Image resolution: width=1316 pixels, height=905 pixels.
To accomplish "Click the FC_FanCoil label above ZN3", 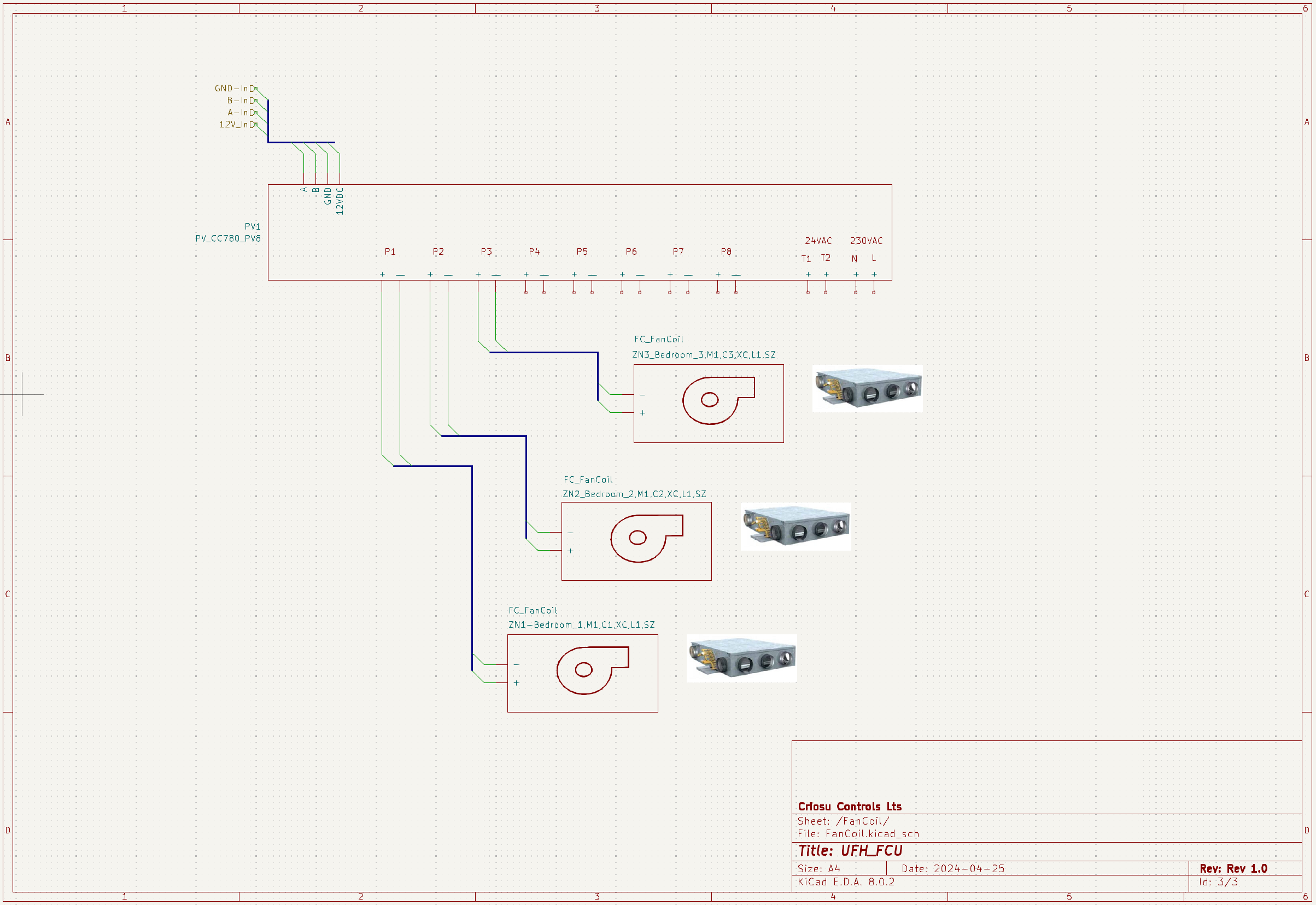I will point(658,339).
